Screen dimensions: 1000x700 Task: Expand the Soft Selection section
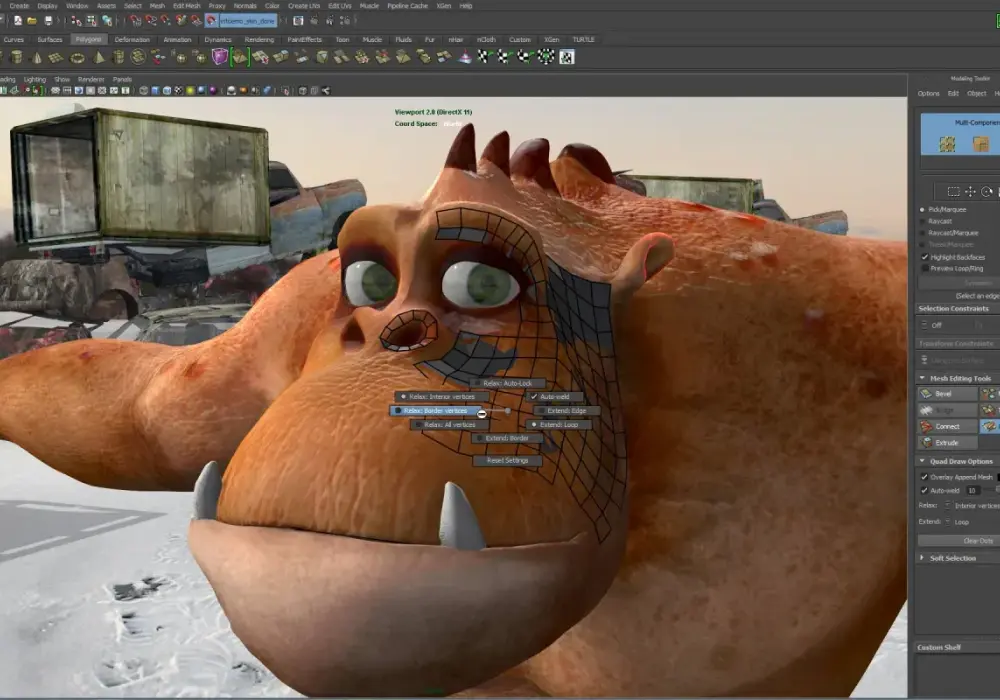pyautogui.click(x=922, y=558)
